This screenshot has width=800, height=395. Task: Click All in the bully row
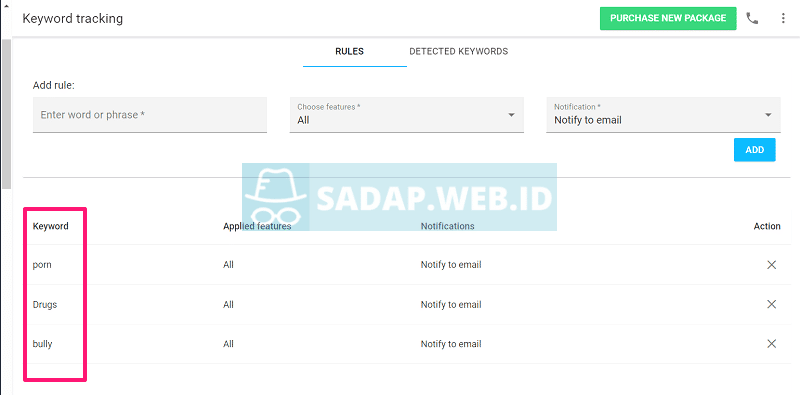tap(228, 344)
